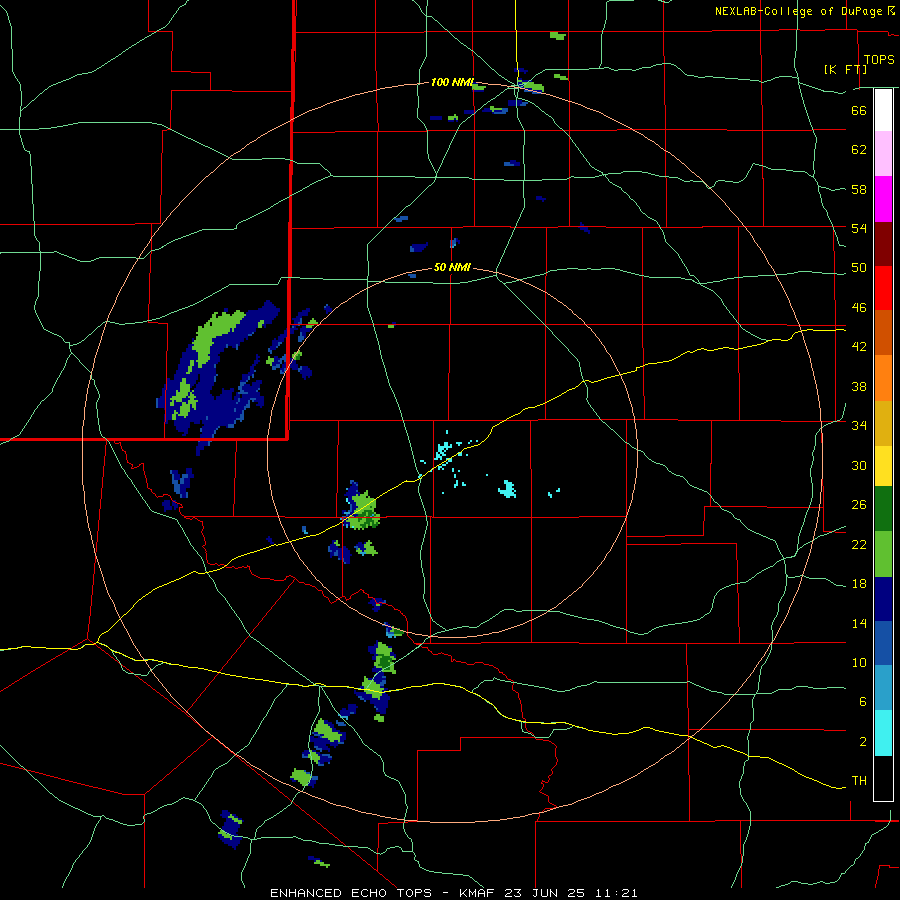Click the yellow legend swatch near 30
Viewport: 900px width, 900px height.
[x=883, y=466]
